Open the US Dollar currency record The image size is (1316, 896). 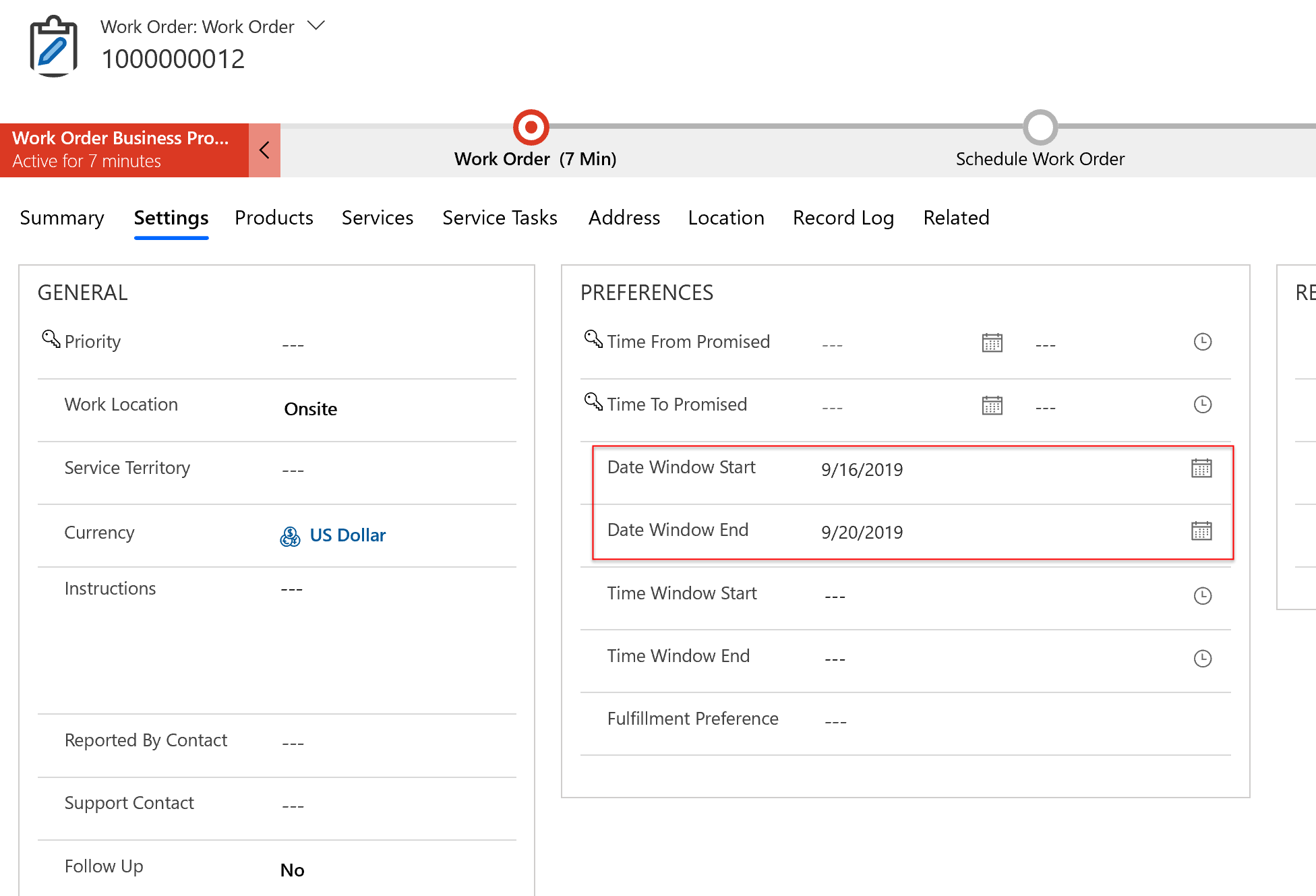(x=348, y=535)
